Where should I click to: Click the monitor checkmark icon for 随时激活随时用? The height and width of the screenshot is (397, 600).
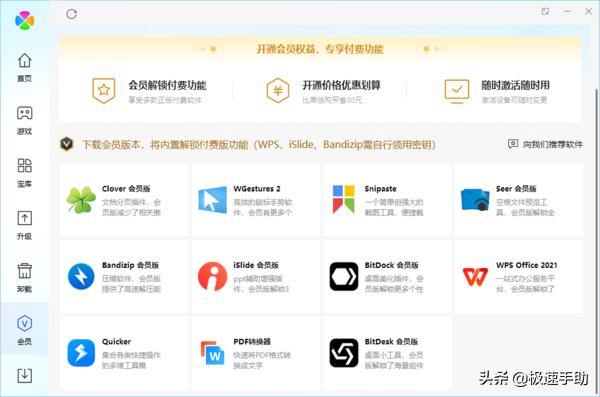pos(457,91)
